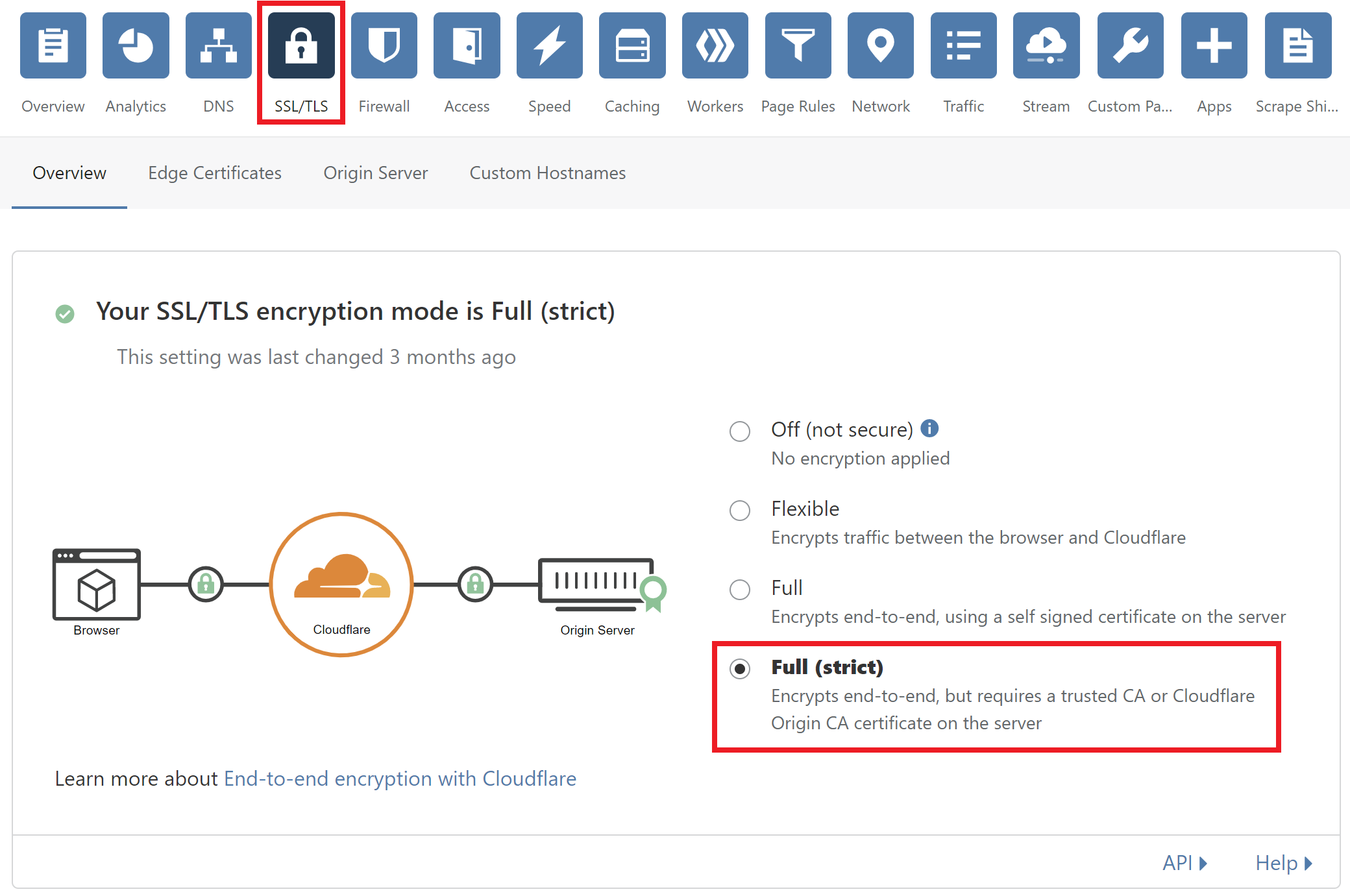Select the Firewall shield icon
This screenshot has width=1350, height=896.
(x=384, y=45)
